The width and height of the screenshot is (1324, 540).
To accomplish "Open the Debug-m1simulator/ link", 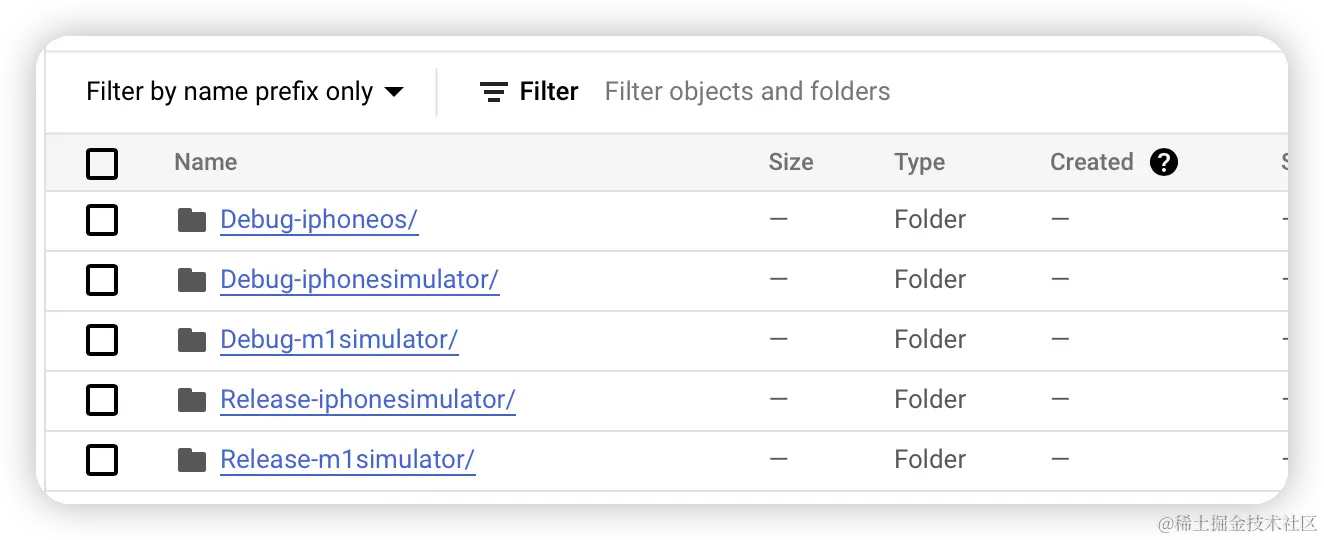I will (338, 340).
